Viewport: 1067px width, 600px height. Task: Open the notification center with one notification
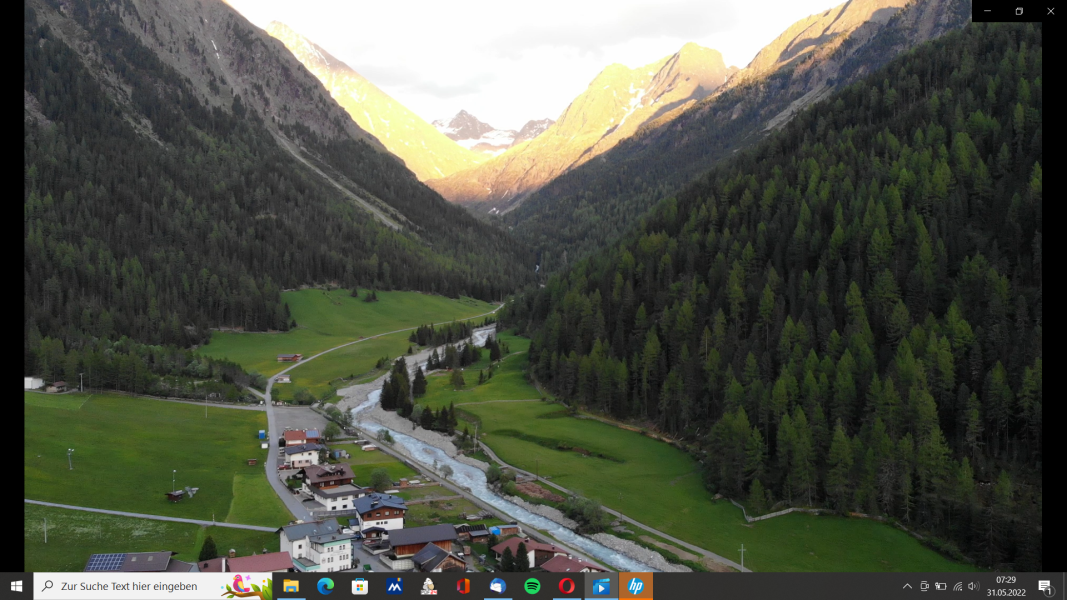pyautogui.click(x=1045, y=586)
